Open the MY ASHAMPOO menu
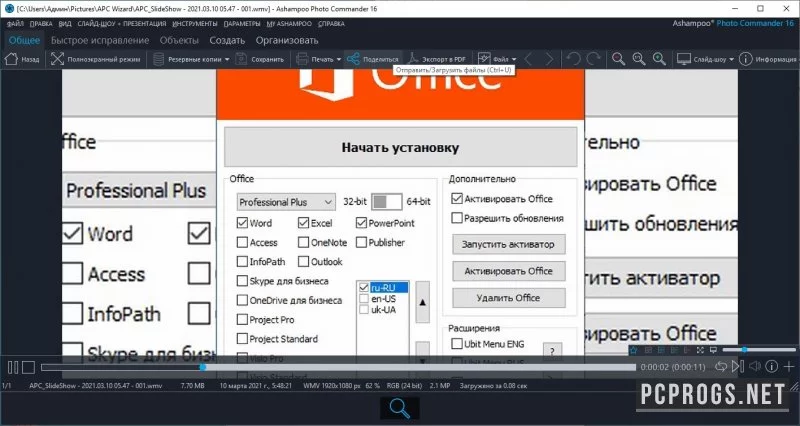Image resolution: width=800 pixels, height=426 pixels. tap(289, 24)
